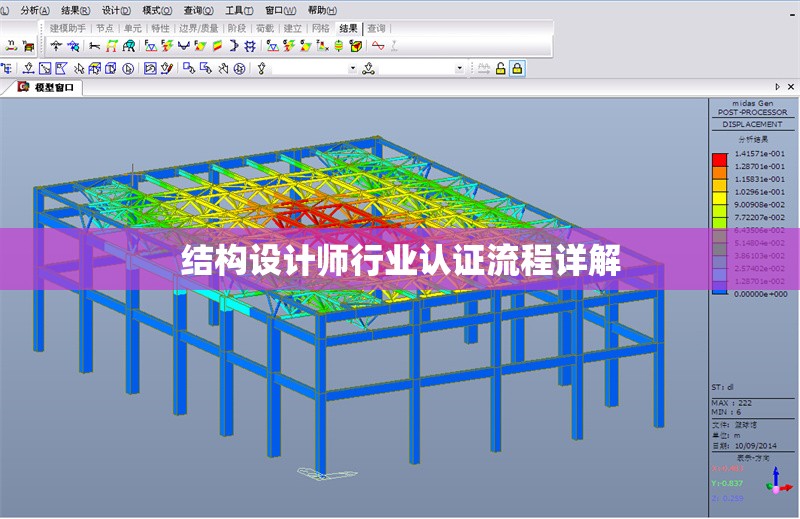Screen dimensions: 800x519
Task: Expand the first toolbar combo box dropdown
Action: point(352,68)
